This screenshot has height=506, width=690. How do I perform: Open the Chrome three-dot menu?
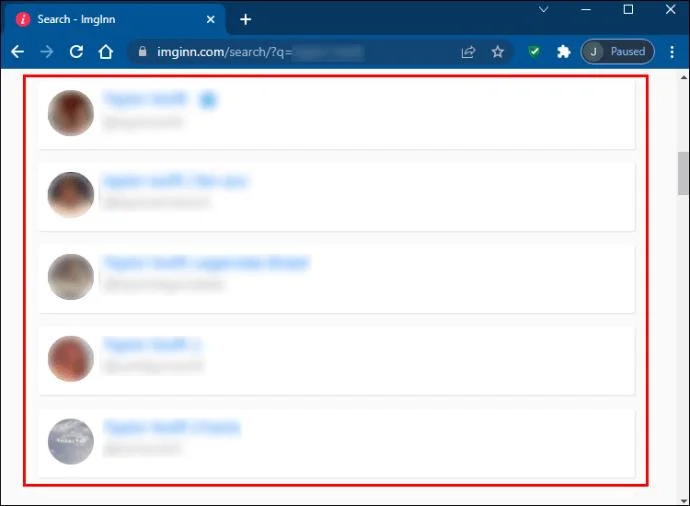tap(672, 52)
